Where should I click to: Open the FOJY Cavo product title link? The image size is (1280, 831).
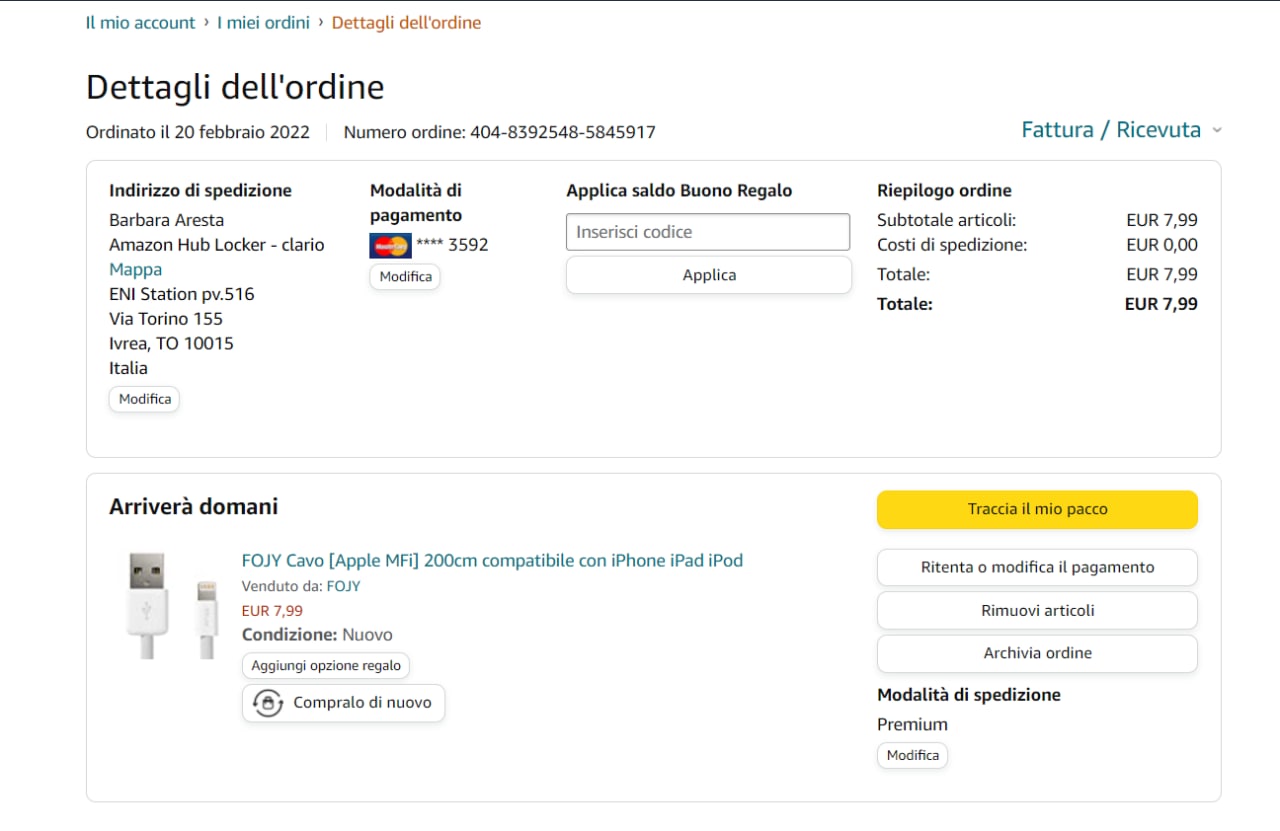492,560
